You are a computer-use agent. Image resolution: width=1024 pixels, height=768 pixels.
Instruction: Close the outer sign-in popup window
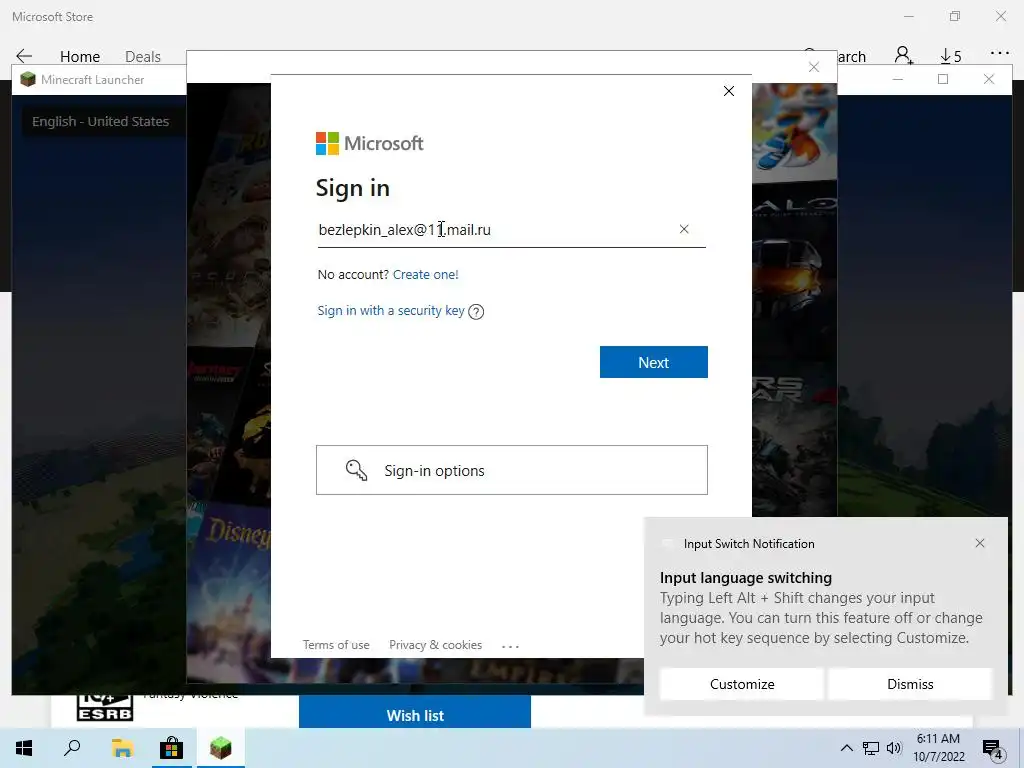814,67
